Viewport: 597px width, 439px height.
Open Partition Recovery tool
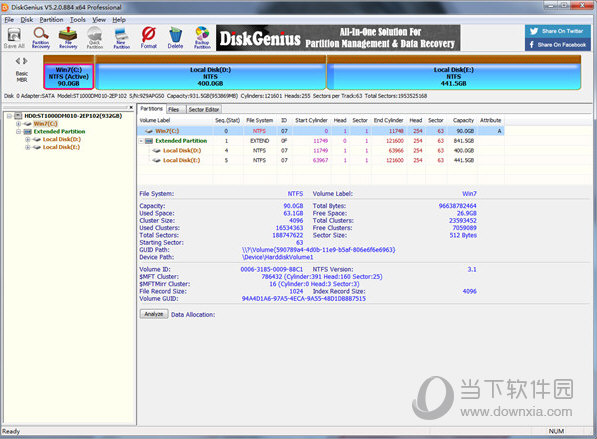(x=41, y=38)
